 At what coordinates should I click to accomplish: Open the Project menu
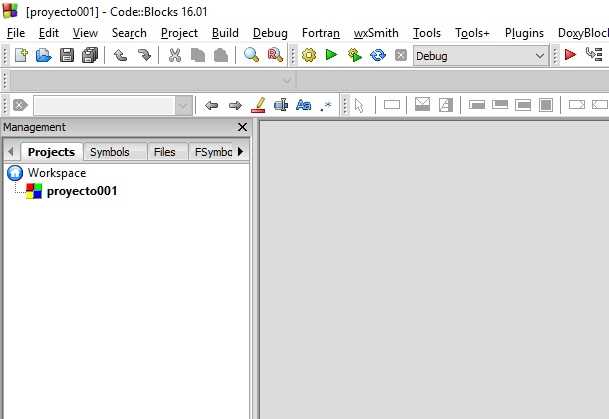click(x=179, y=33)
